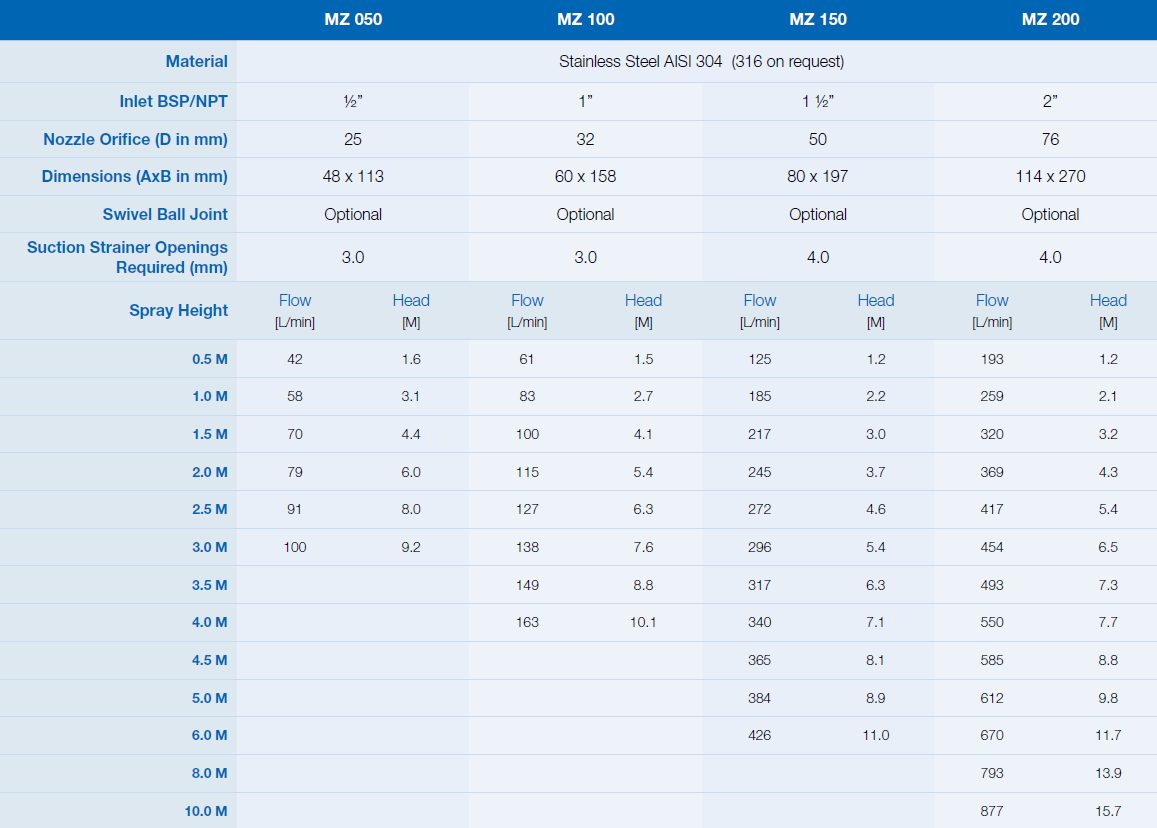Image resolution: width=1157 pixels, height=828 pixels.
Task: Click the MZ 150 column header
Action: click(x=817, y=19)
